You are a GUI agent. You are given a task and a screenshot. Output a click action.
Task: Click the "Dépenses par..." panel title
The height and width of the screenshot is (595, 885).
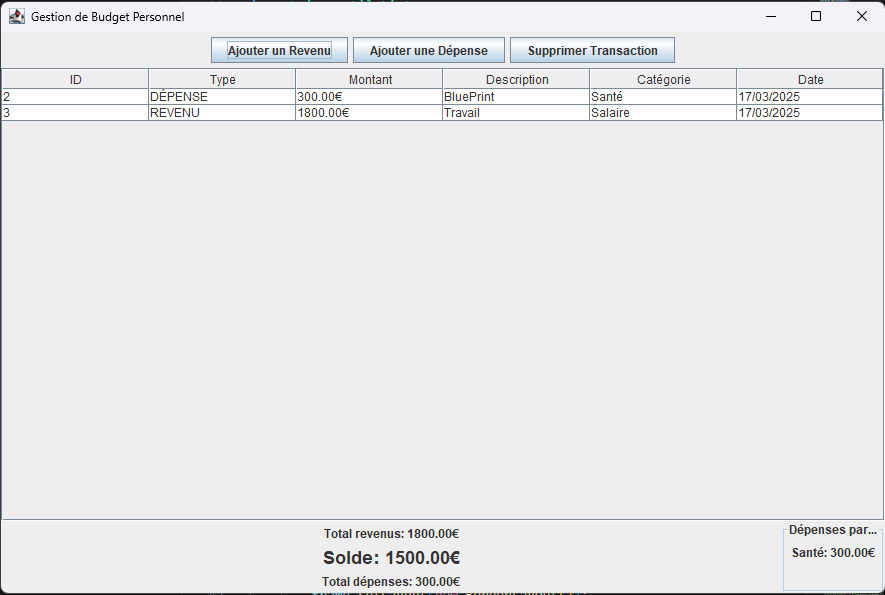[833, 530]
